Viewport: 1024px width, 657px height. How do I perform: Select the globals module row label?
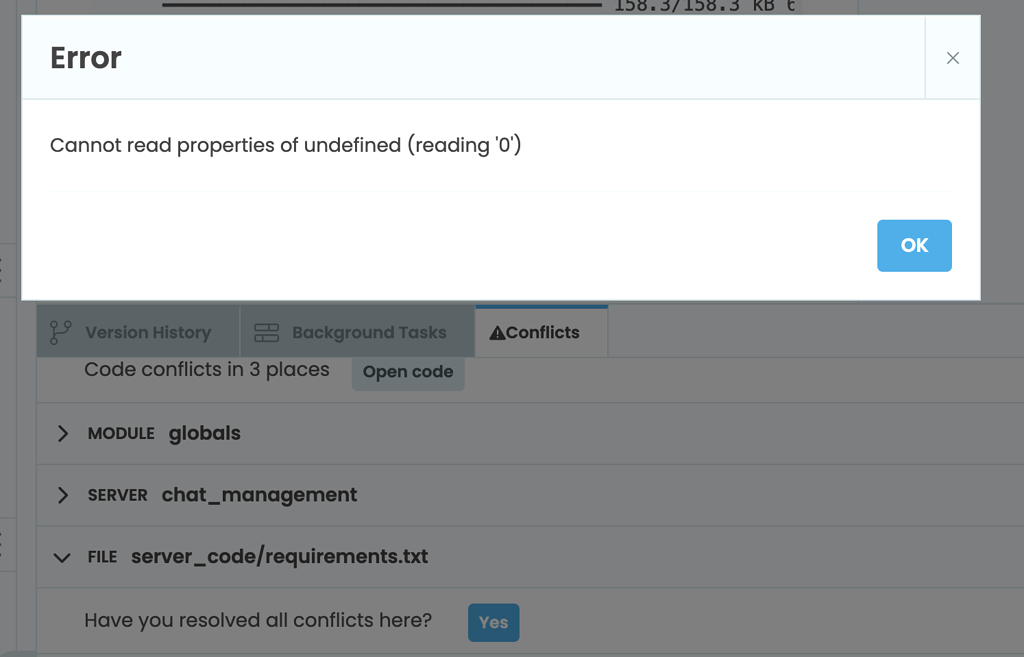205,434
